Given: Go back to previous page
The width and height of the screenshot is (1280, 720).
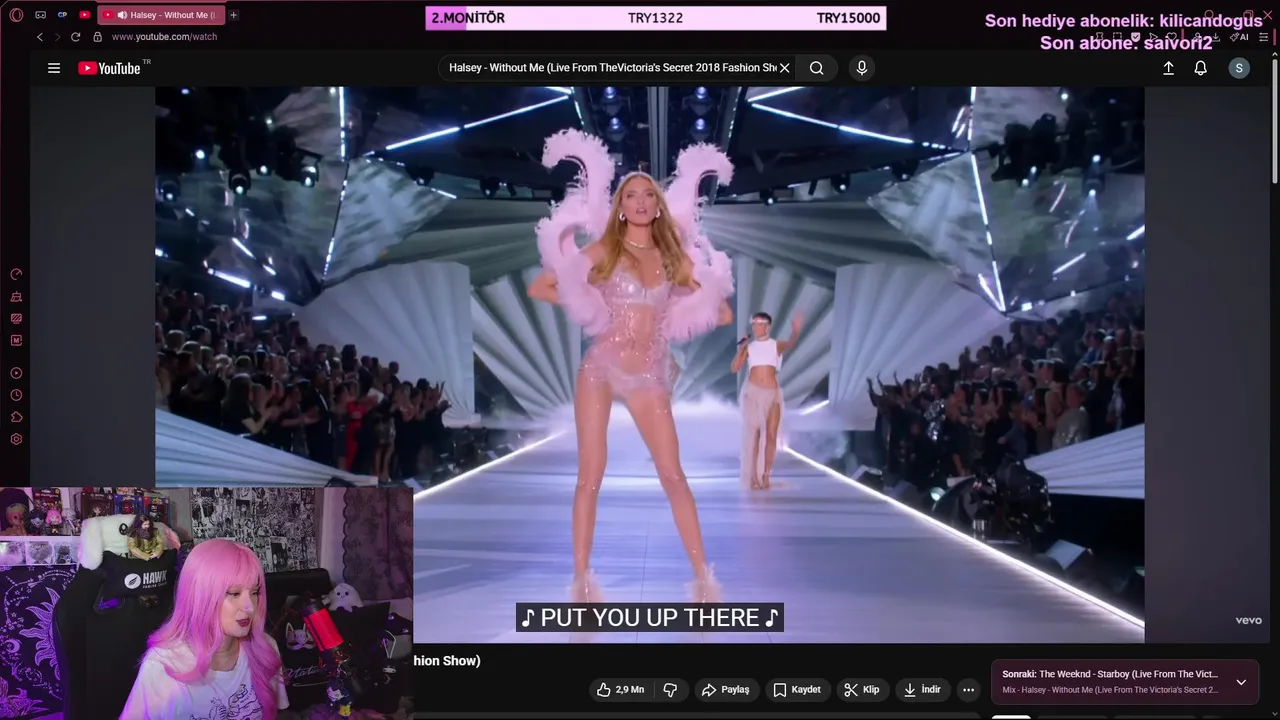Looking at the screenshot, I should [40, 36].
